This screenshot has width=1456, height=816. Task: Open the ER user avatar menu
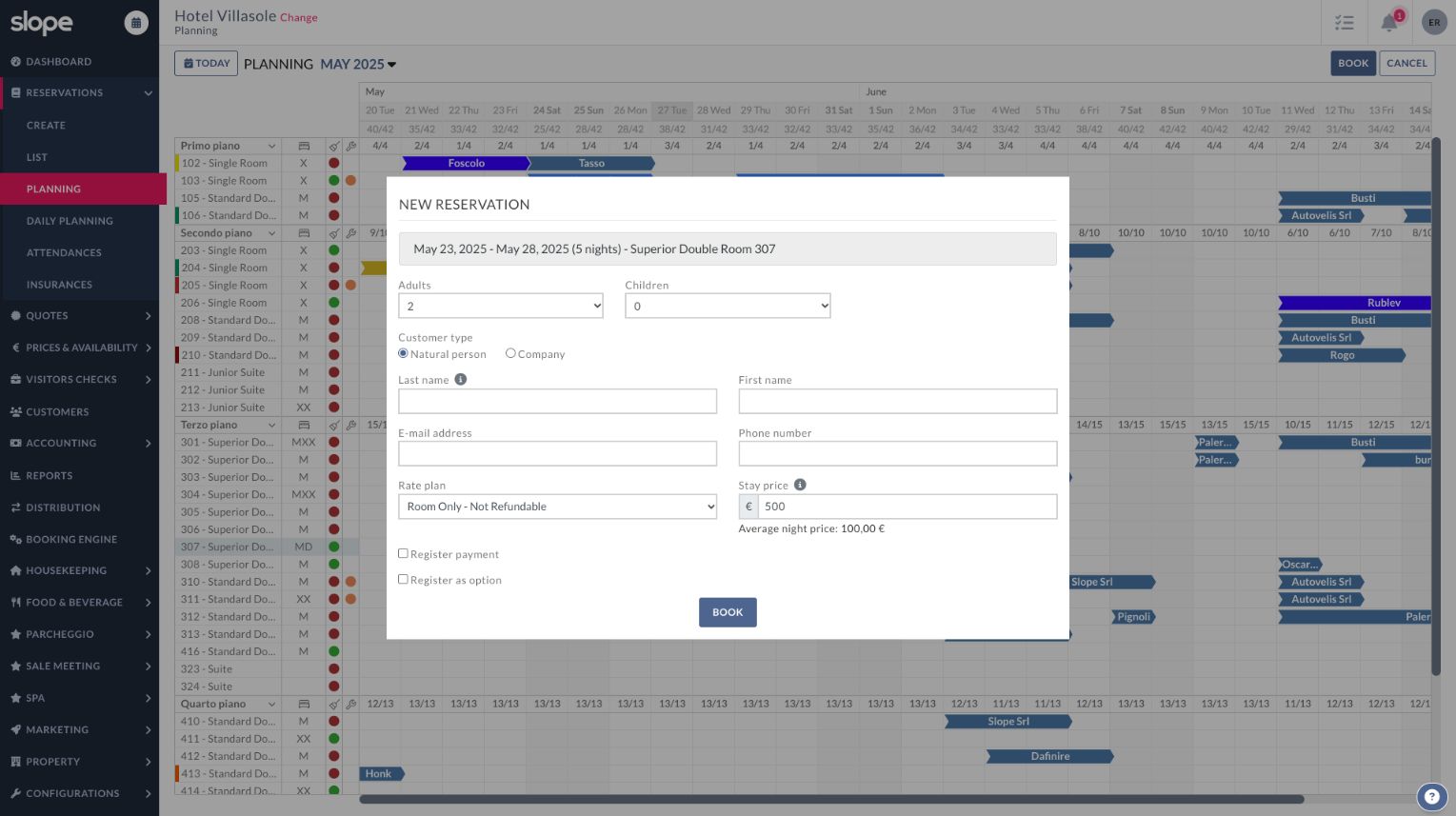click(1434, 23)
